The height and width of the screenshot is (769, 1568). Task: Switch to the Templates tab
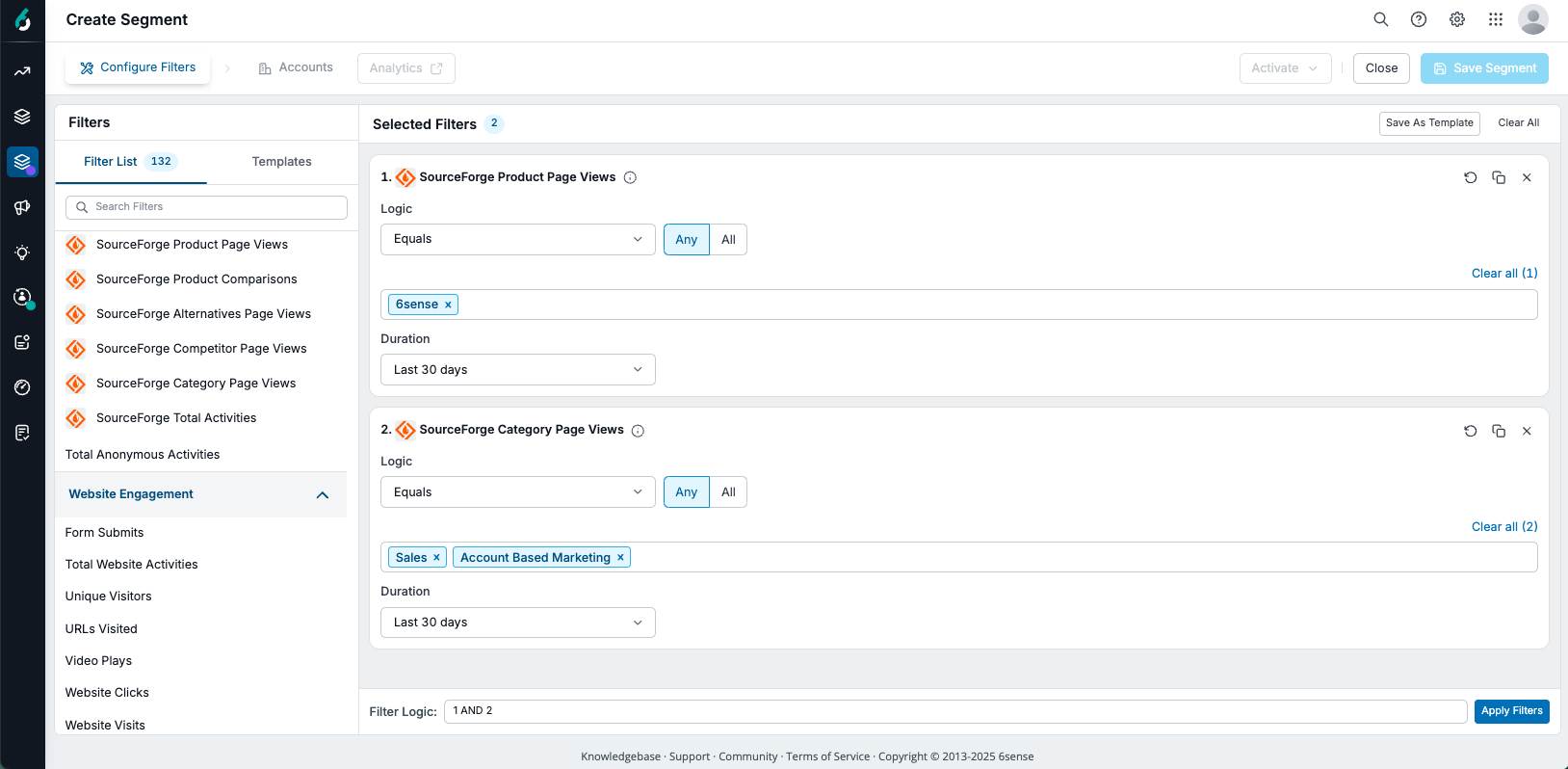click(x=281, y=162)
